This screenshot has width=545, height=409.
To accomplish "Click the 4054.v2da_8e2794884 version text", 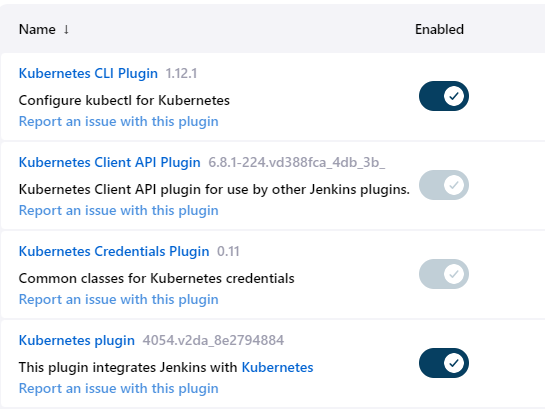I will click(x=213, y=340).
